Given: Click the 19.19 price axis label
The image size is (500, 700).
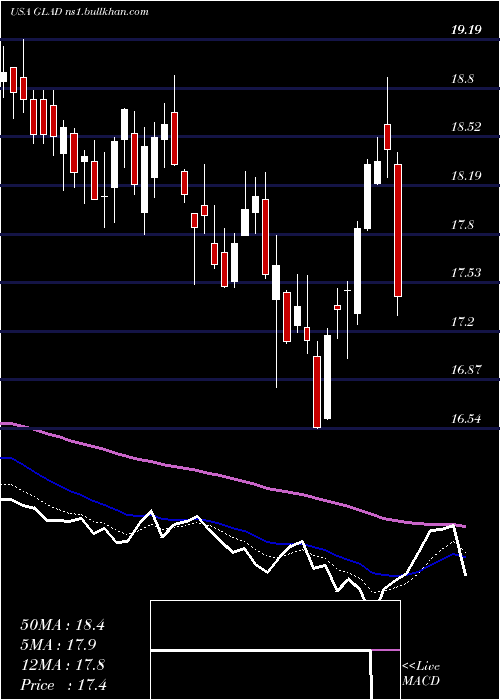Looking at the screenshot, I should click(x=466, y=30).
